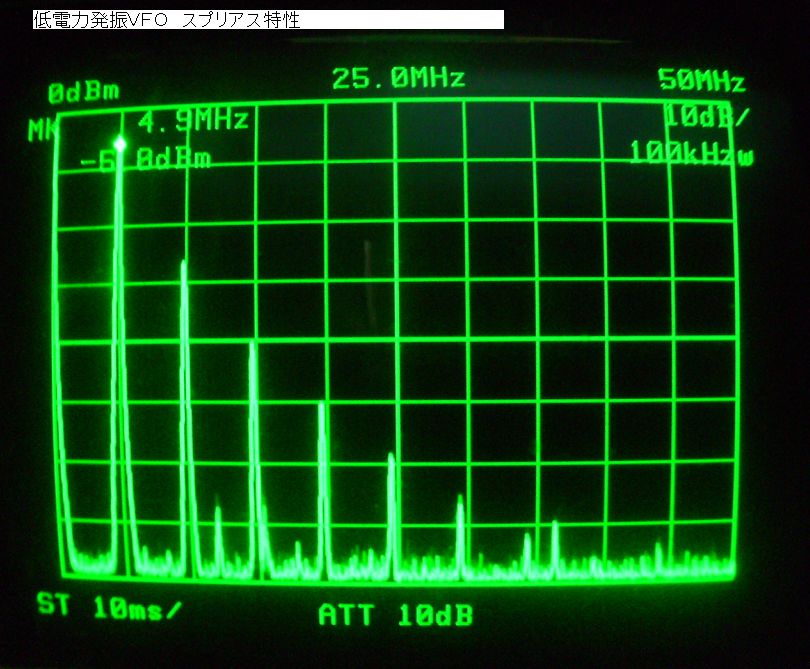This screenshot has width=810, height=669.
Task: Click the 0dBm reference level label
Action: click(x=84, y=93)
